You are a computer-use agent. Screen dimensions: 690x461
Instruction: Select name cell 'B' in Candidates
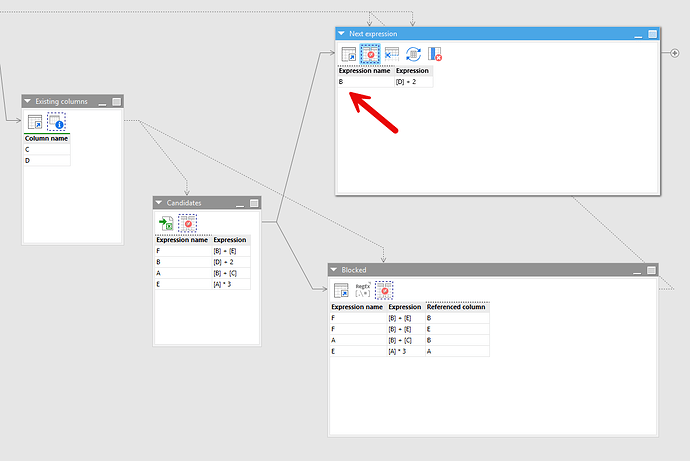(x=183, y=262)
